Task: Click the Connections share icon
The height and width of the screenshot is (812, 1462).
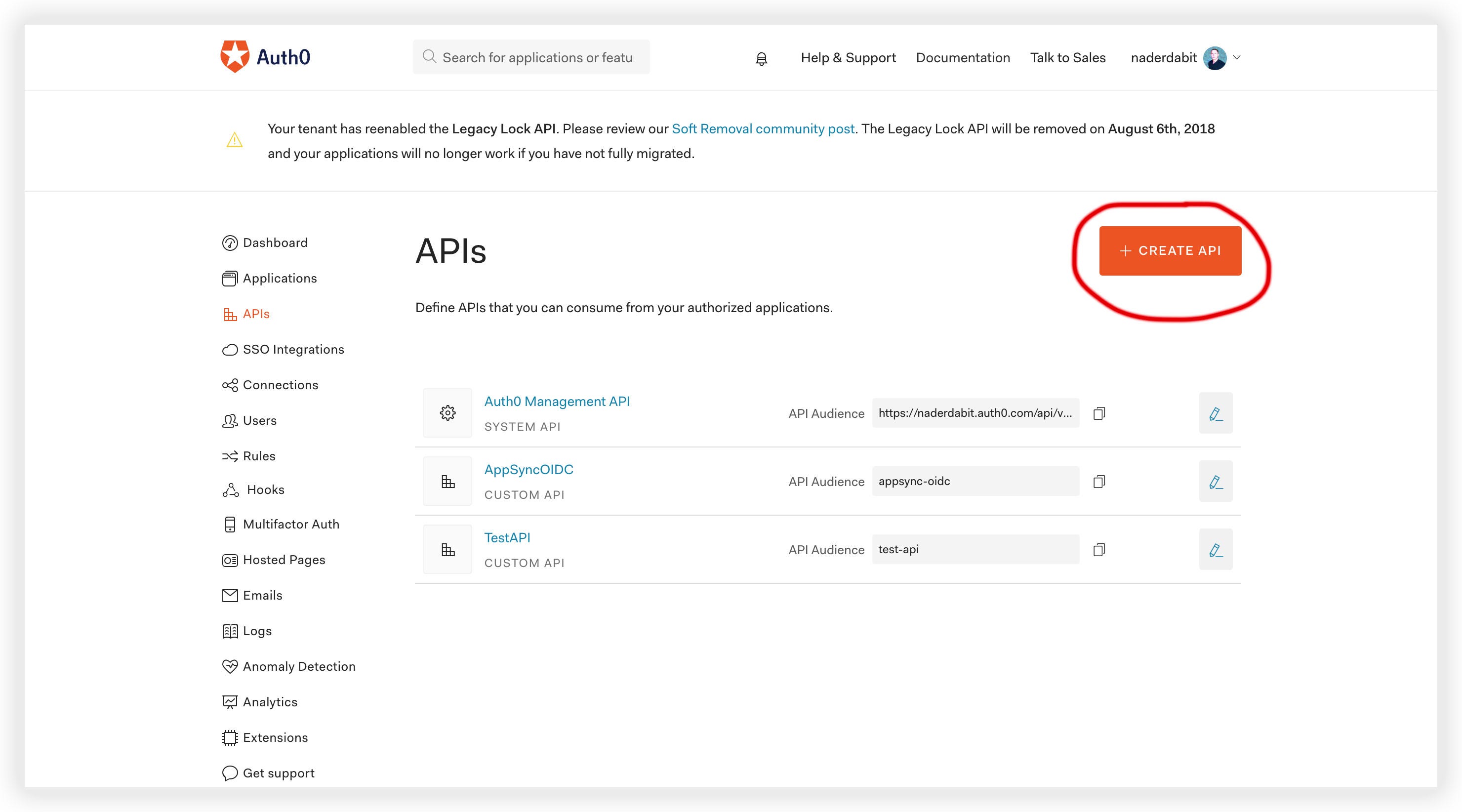Action: (x=230, y=385)
